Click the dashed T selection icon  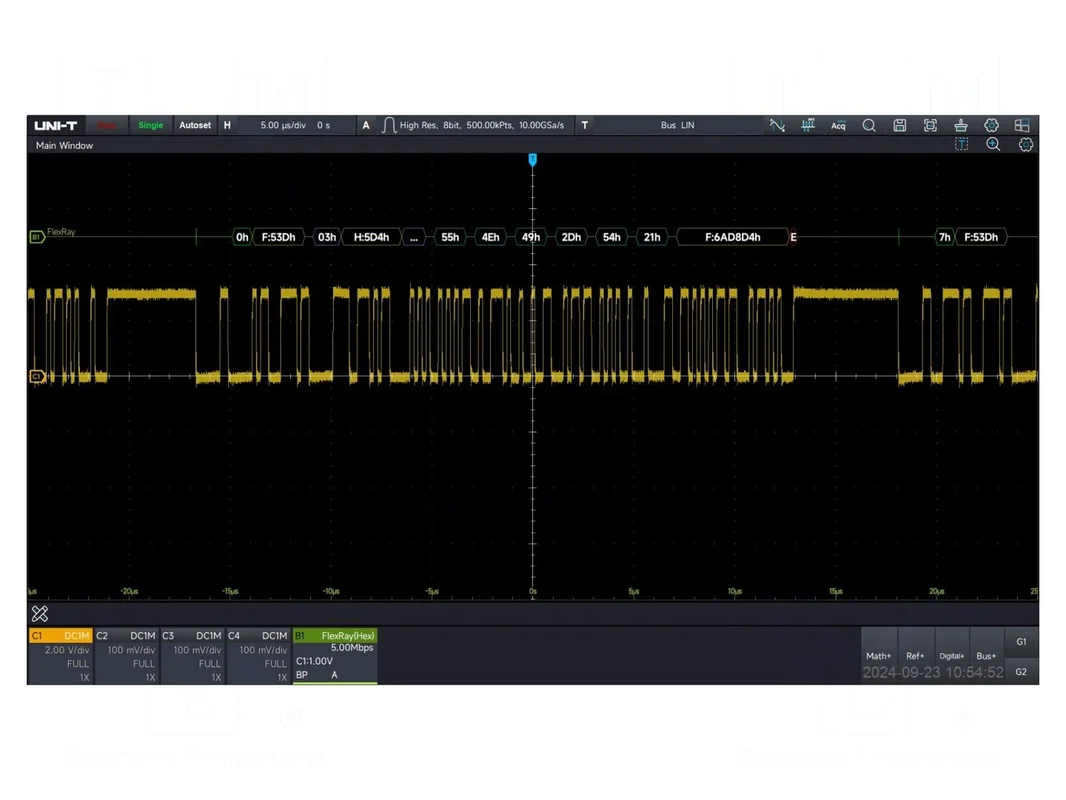pyautogui.click(x=961, y=144)
